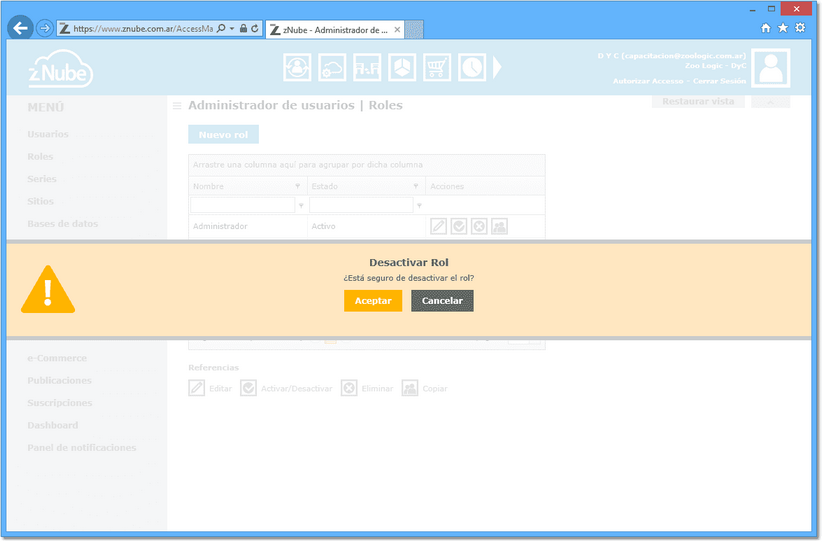Click the browser address bar URL
Viewport: 822px width, 542px height.
point(143,29)
